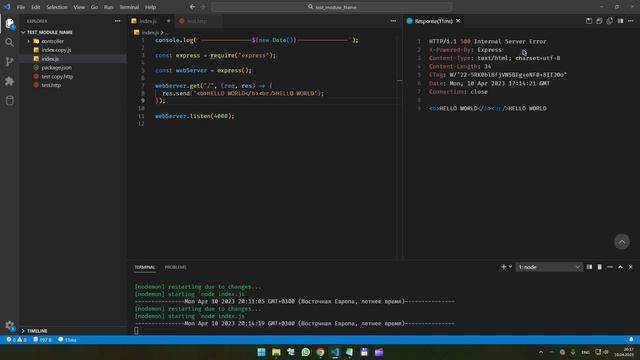
Task: Click the 11ms response time status item
Action: pos(67,340)
